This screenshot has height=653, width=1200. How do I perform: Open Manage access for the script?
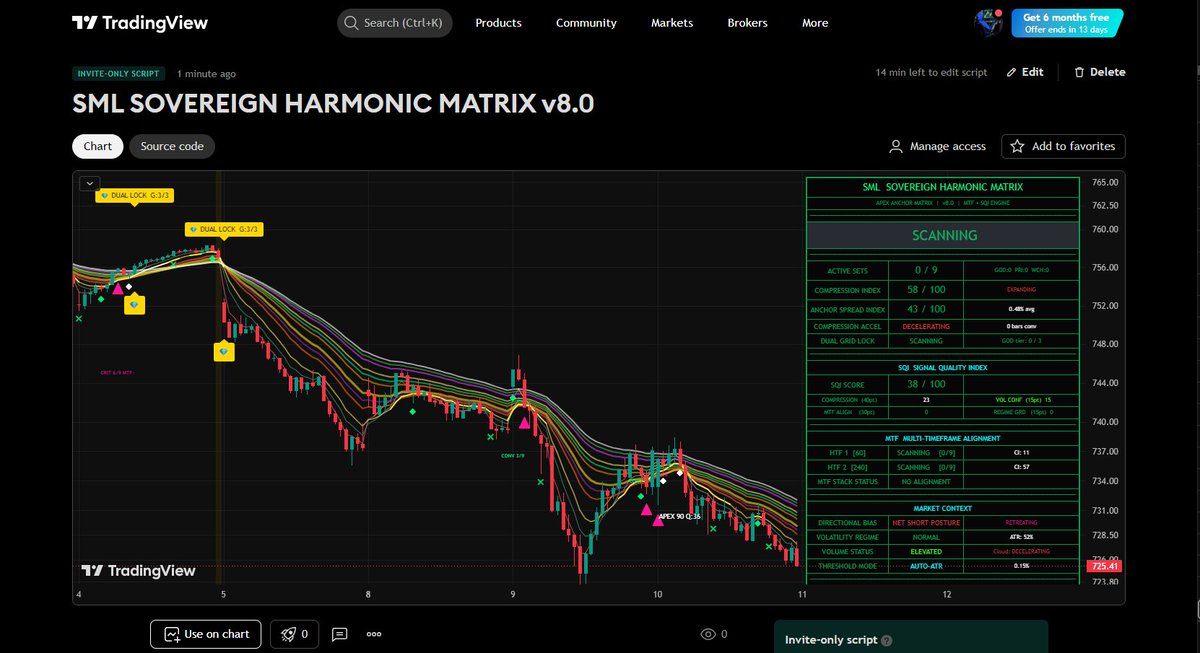[x=937, y=146]
